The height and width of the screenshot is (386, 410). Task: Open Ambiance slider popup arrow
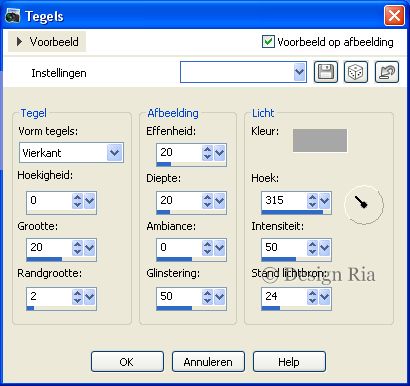click(x=219, y=248)
